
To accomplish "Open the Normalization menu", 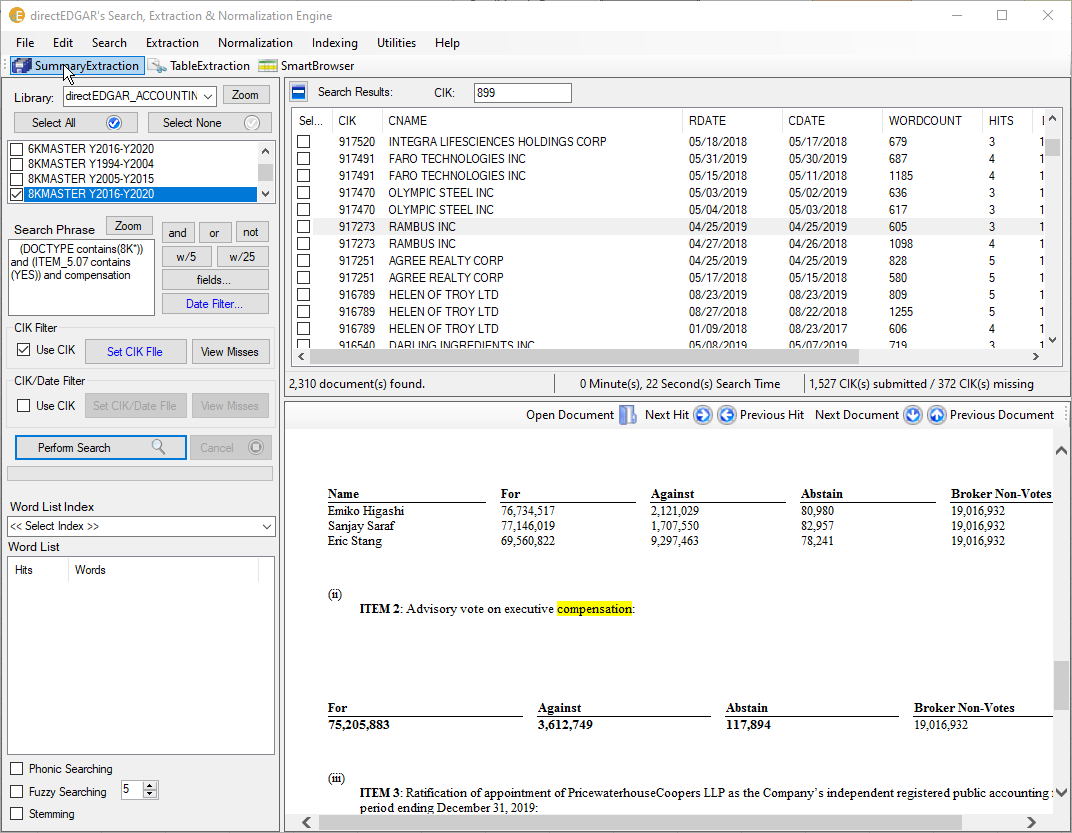I will tap(255, 43).
